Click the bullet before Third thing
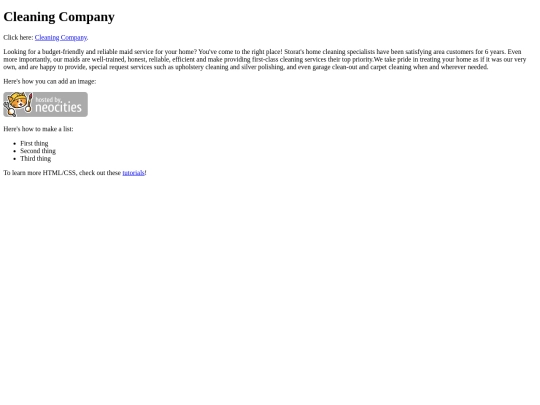Image resolution: width=540 pixels, height=405 pixels. [x=14, y=159]
